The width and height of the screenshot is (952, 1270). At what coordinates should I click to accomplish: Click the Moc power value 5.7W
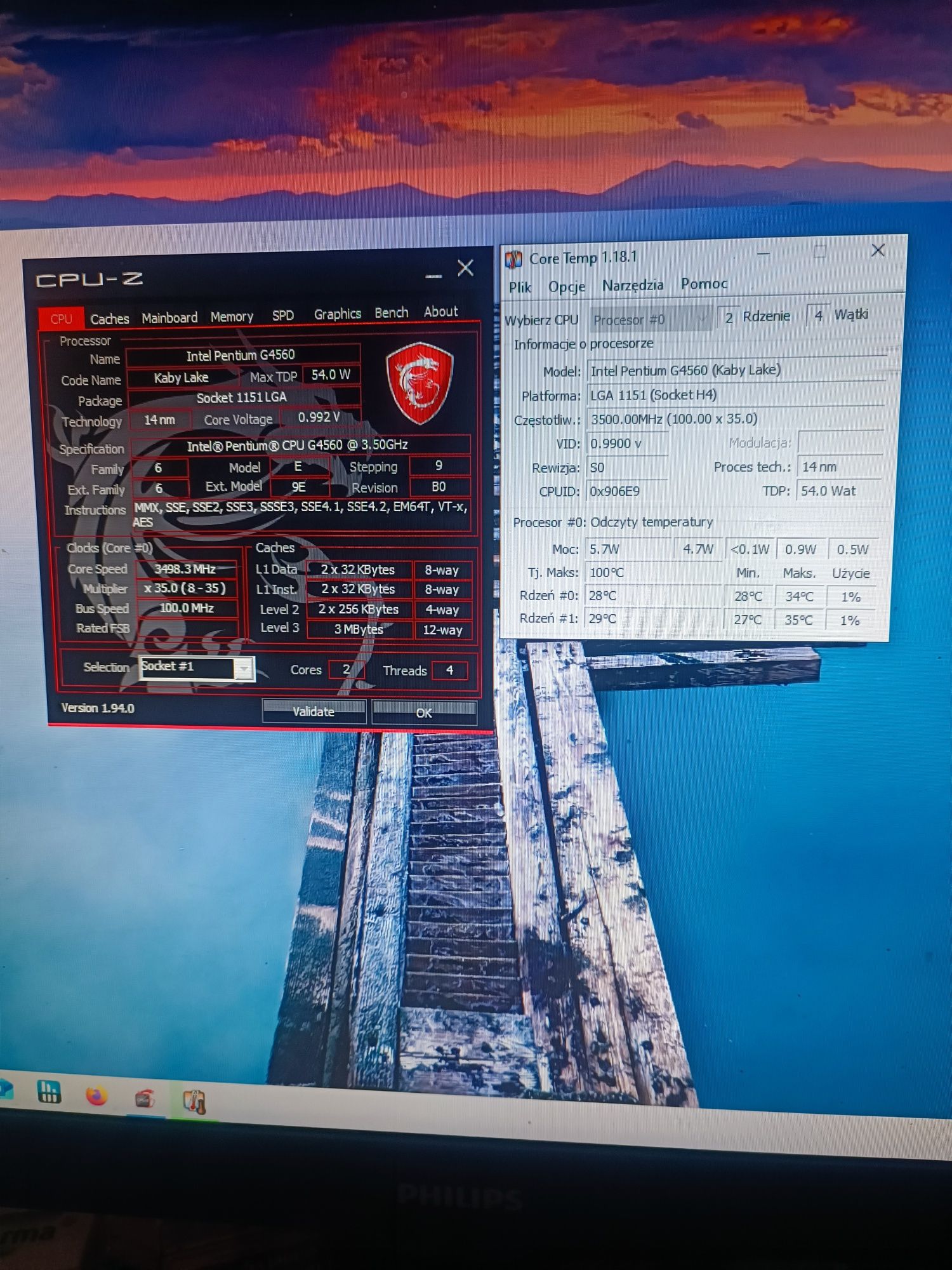[x=628, y=549]
